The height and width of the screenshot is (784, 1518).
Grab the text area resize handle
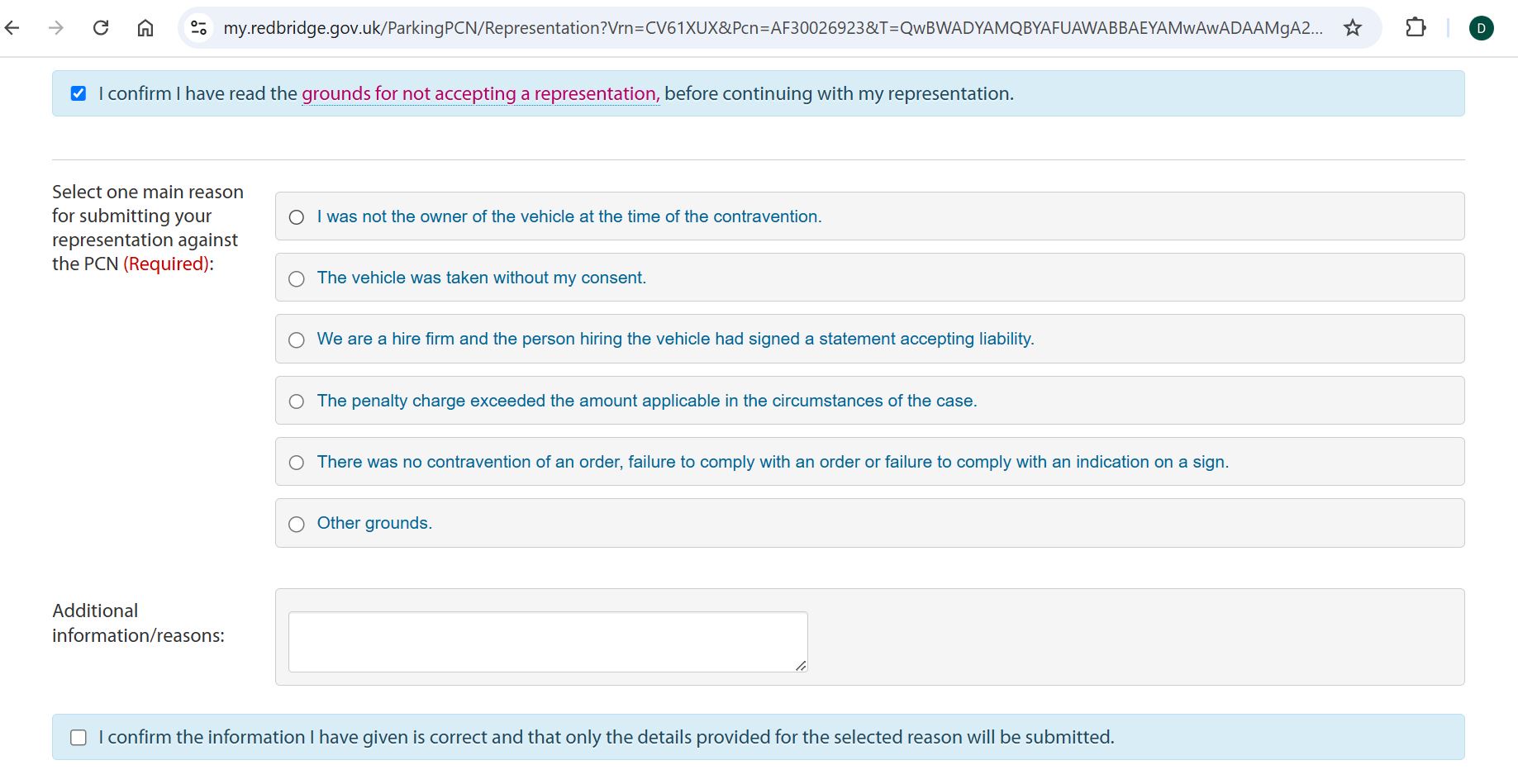click(x=801, y=666)
